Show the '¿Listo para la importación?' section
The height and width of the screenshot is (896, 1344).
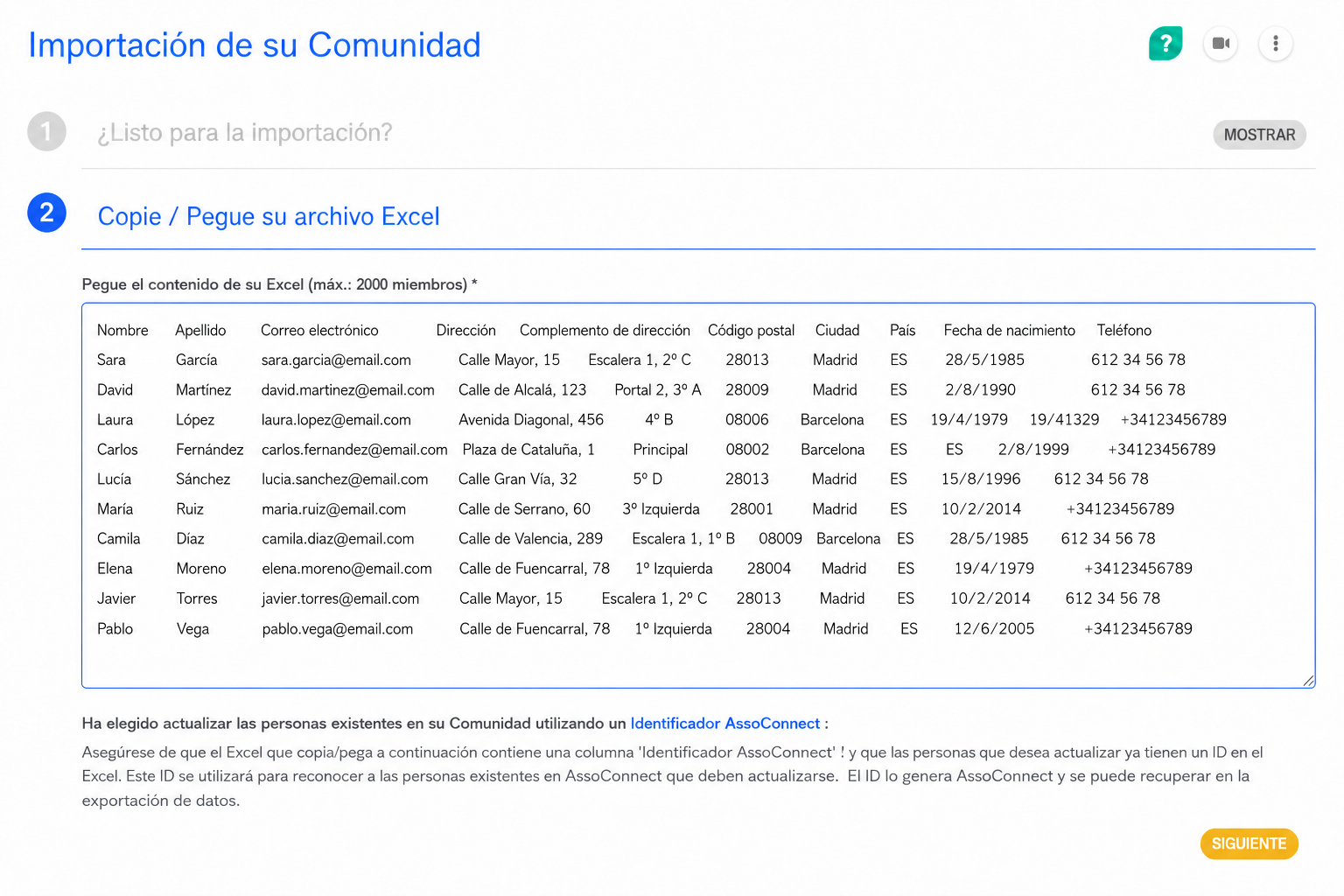[x=1259, y=135]
